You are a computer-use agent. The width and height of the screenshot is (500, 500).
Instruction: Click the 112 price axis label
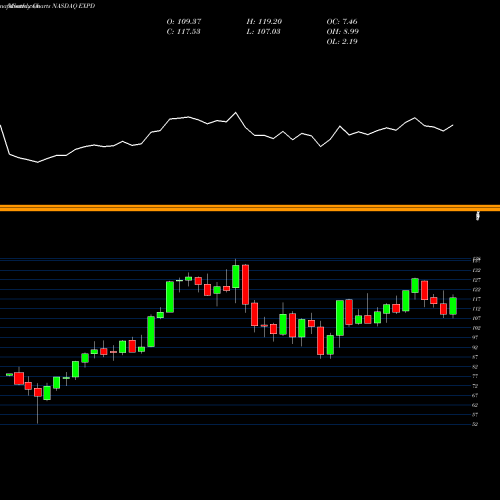click(477, 309)
